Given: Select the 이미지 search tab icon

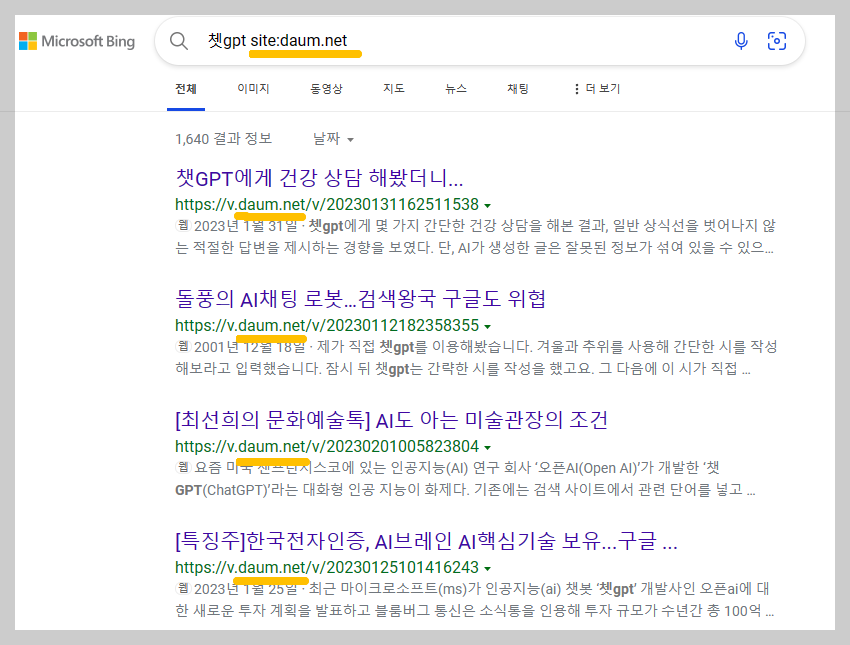Looking at the screenshot, I should 252,88.
